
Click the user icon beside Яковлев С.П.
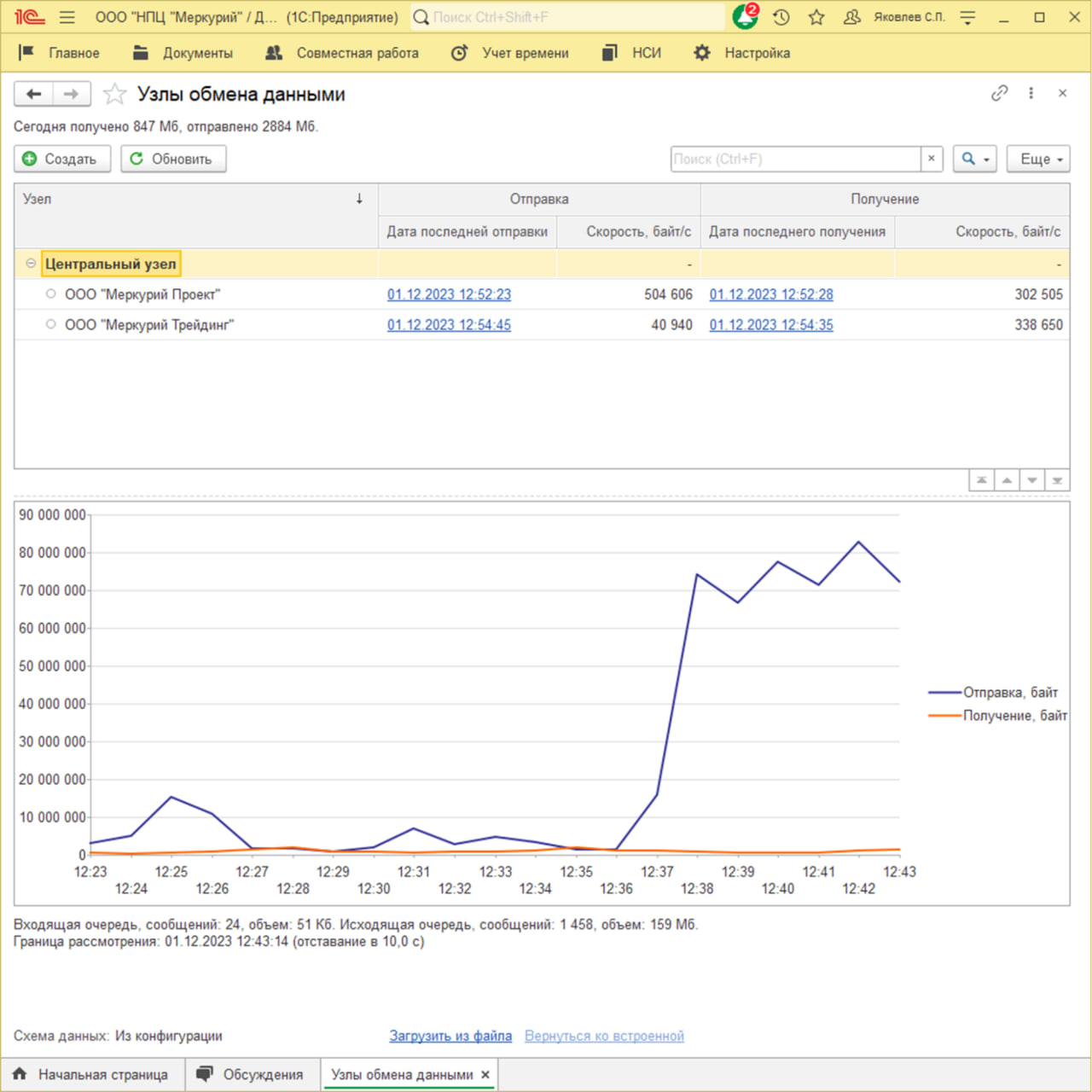[851, 17]
